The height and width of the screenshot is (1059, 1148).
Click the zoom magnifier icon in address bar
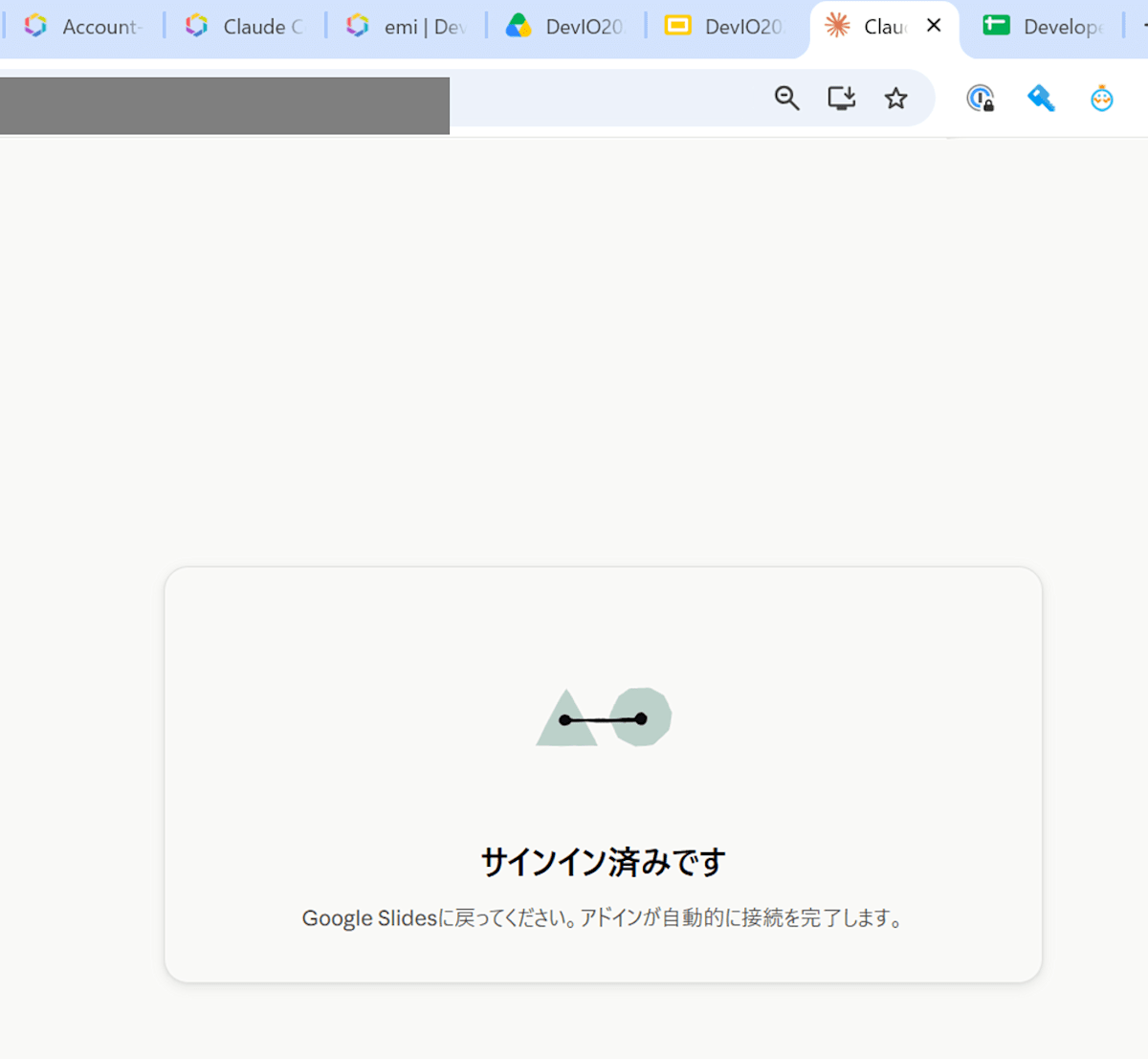coord(786,98)
